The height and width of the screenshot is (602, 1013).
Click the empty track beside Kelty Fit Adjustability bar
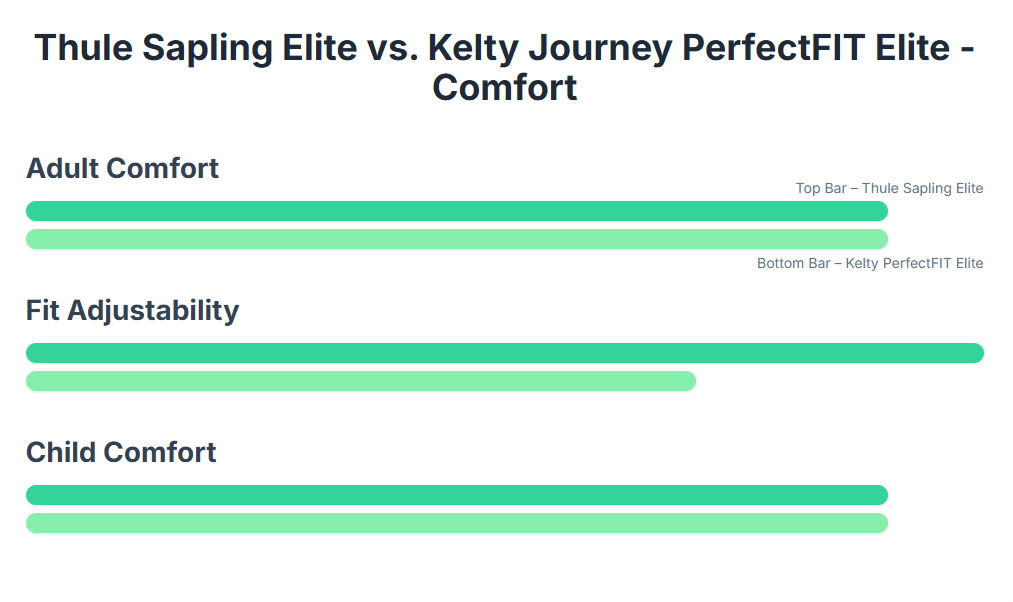[840, 381]
